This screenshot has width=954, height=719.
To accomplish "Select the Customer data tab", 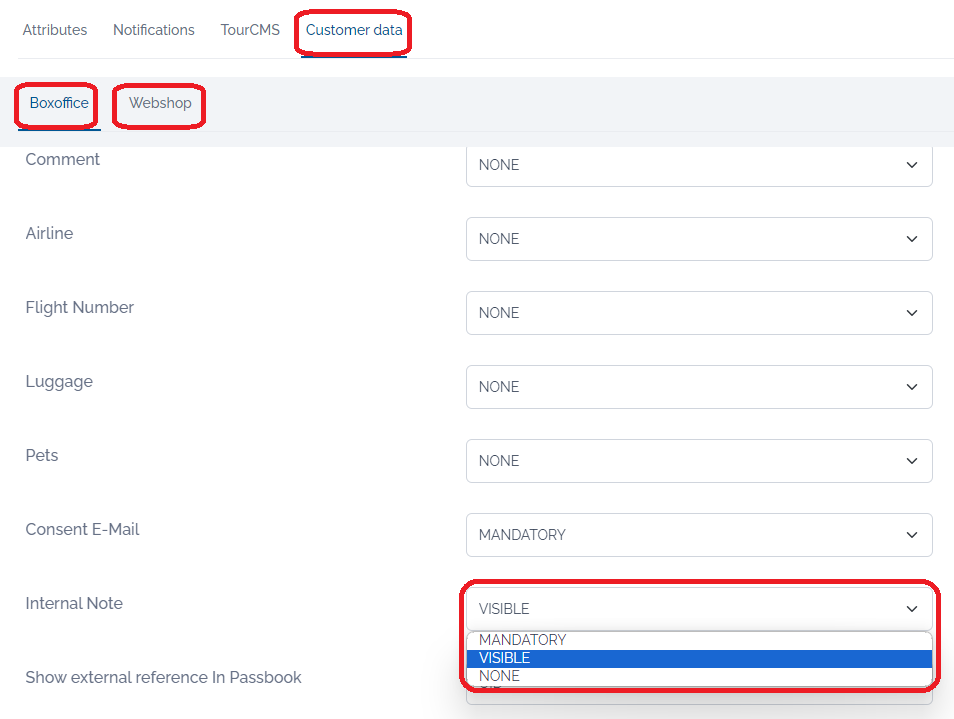I will pyautogui.click(x=354, y=30).
